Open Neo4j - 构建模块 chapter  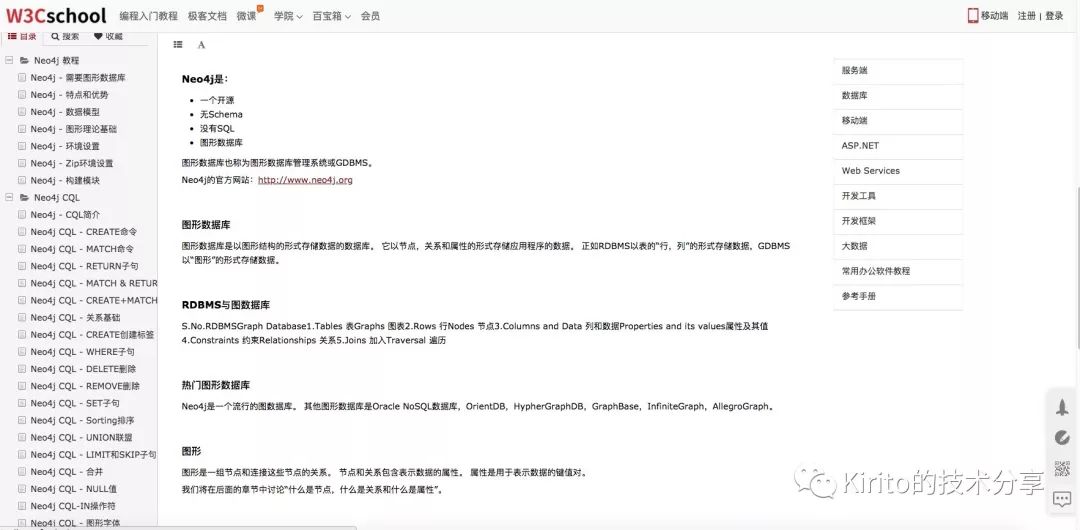pyautogui.click(x=65, y=181)
